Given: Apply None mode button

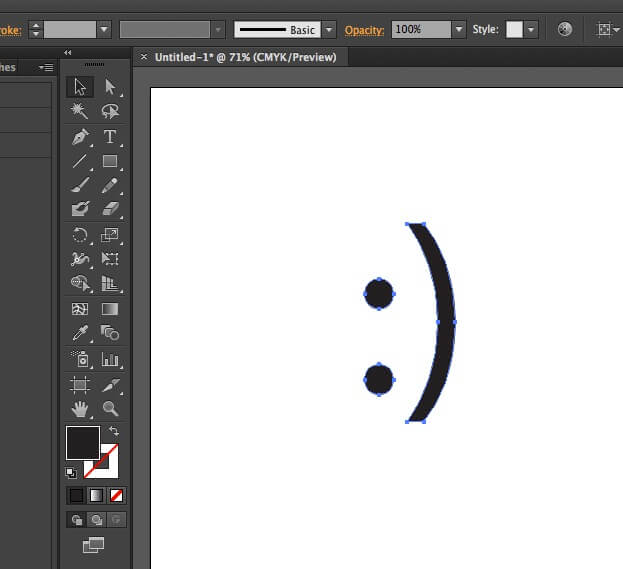Looking at the screenshot, I should pyautogui.click(x=116, y=495).
